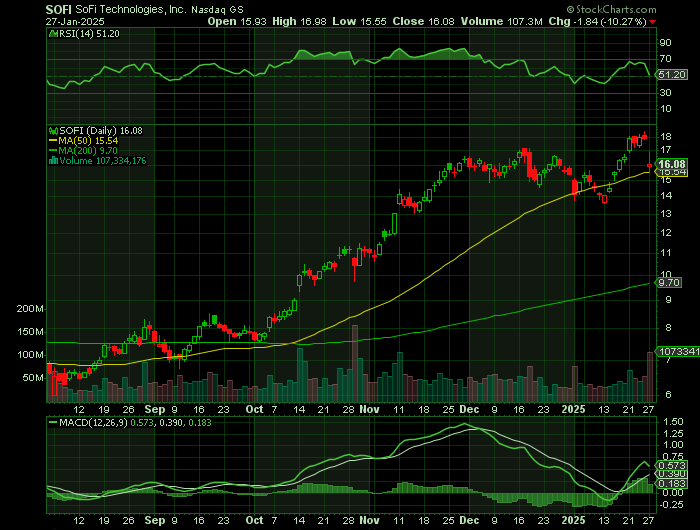Click the 27-Jan-2025 date text
Image resolution: width=700 pixels, height=530 pixels.
75,21
